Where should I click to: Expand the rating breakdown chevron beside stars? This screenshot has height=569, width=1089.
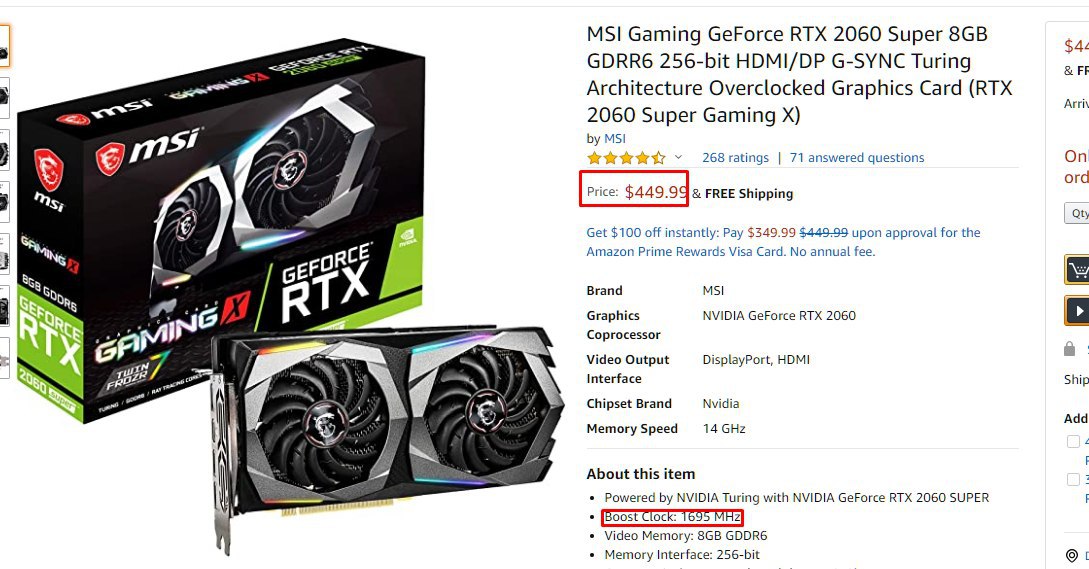click(679, 158)
